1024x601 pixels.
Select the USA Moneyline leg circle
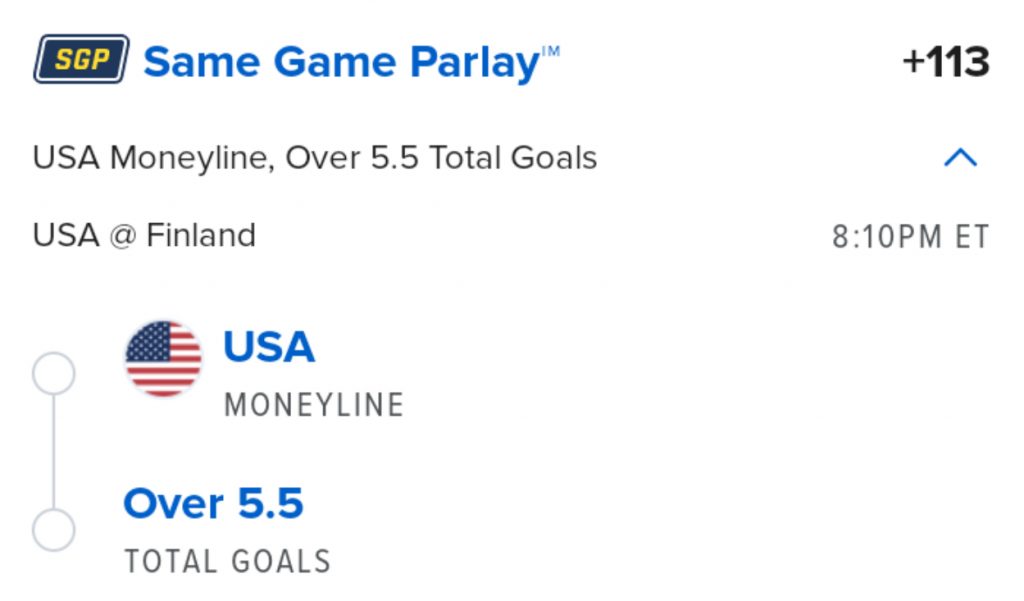coord(54,374)
